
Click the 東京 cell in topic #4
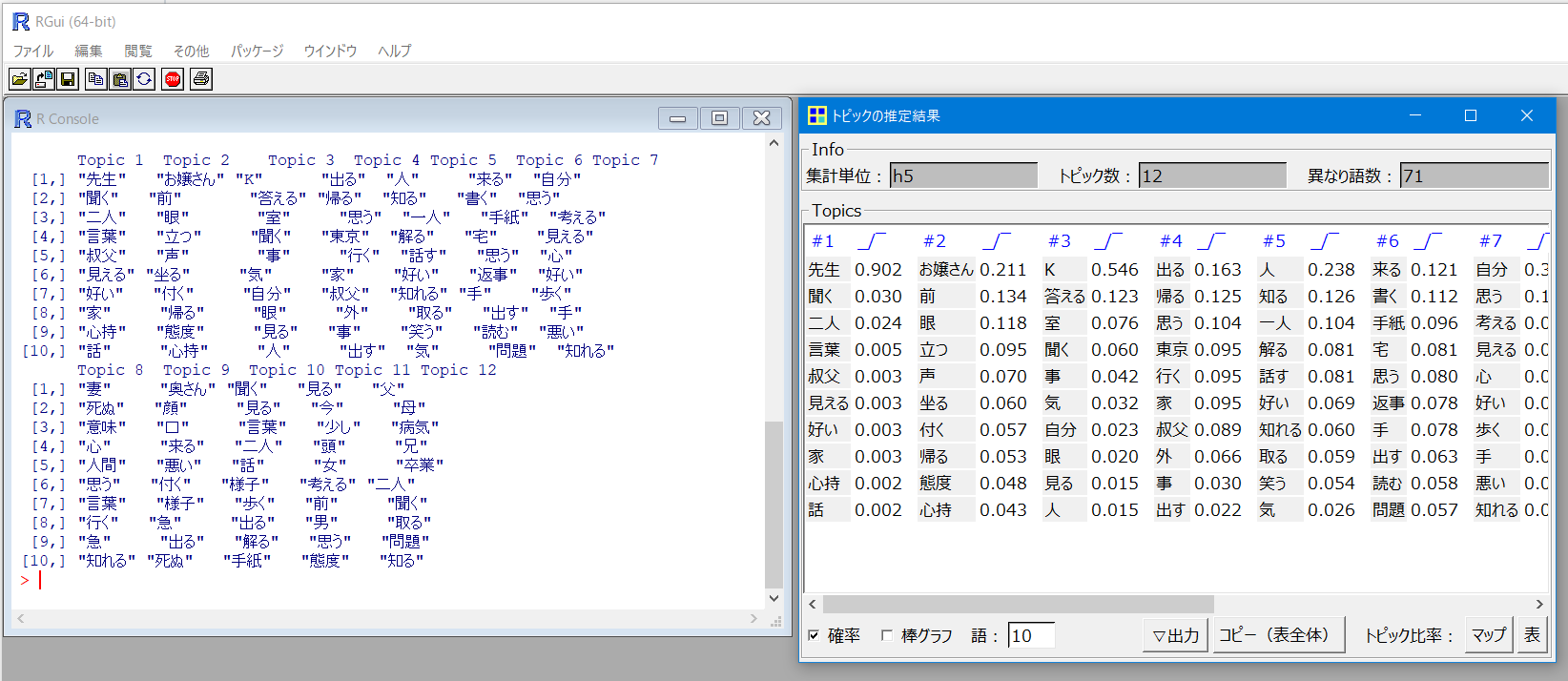1172,350
